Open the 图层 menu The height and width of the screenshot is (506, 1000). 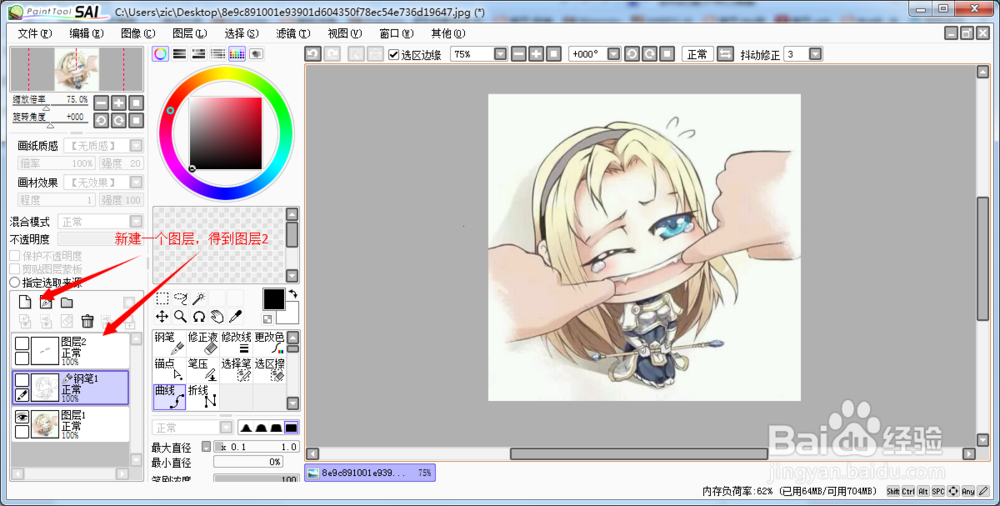189,33
